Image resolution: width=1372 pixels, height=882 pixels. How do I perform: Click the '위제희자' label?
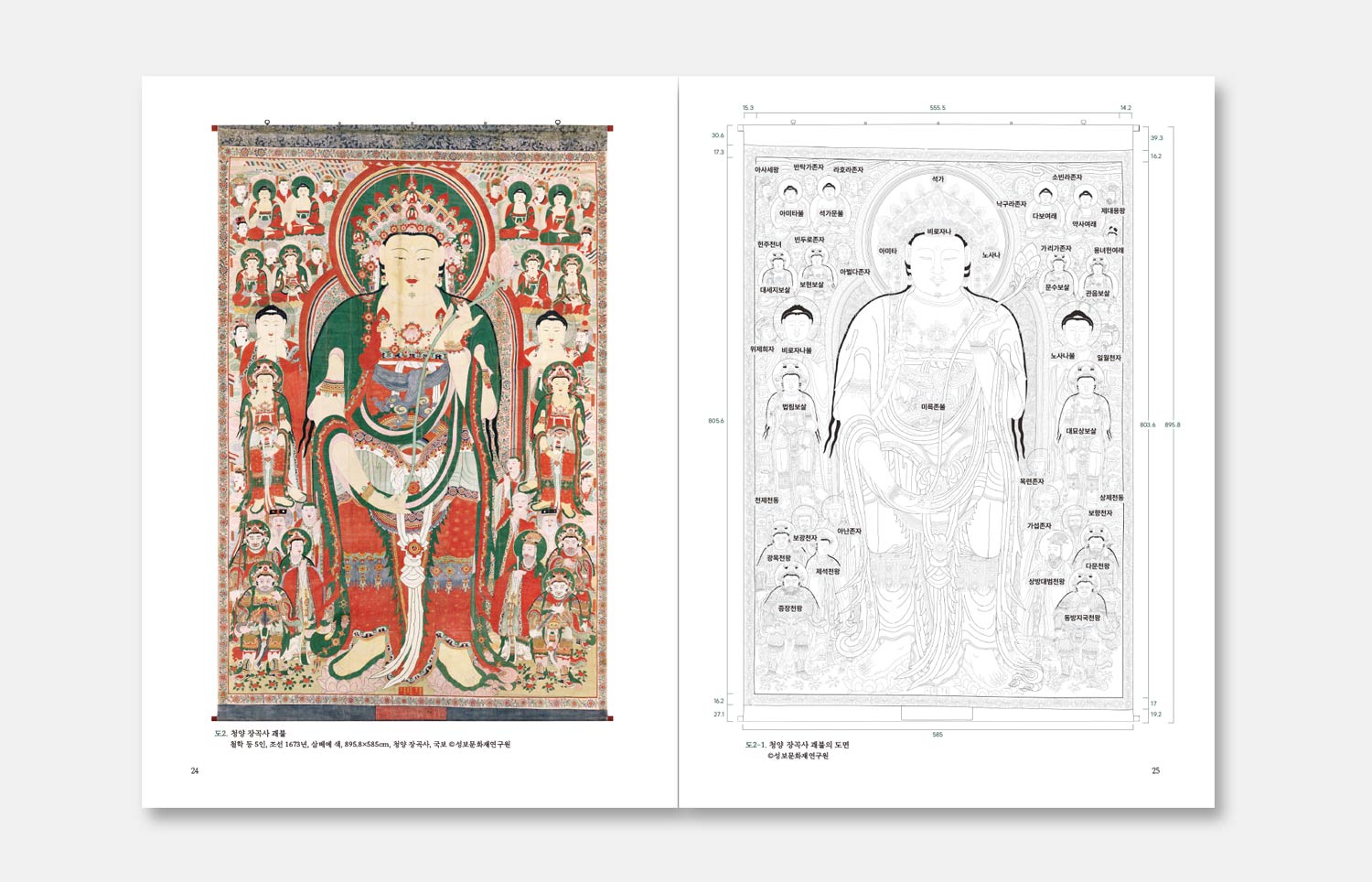(762, 350)
